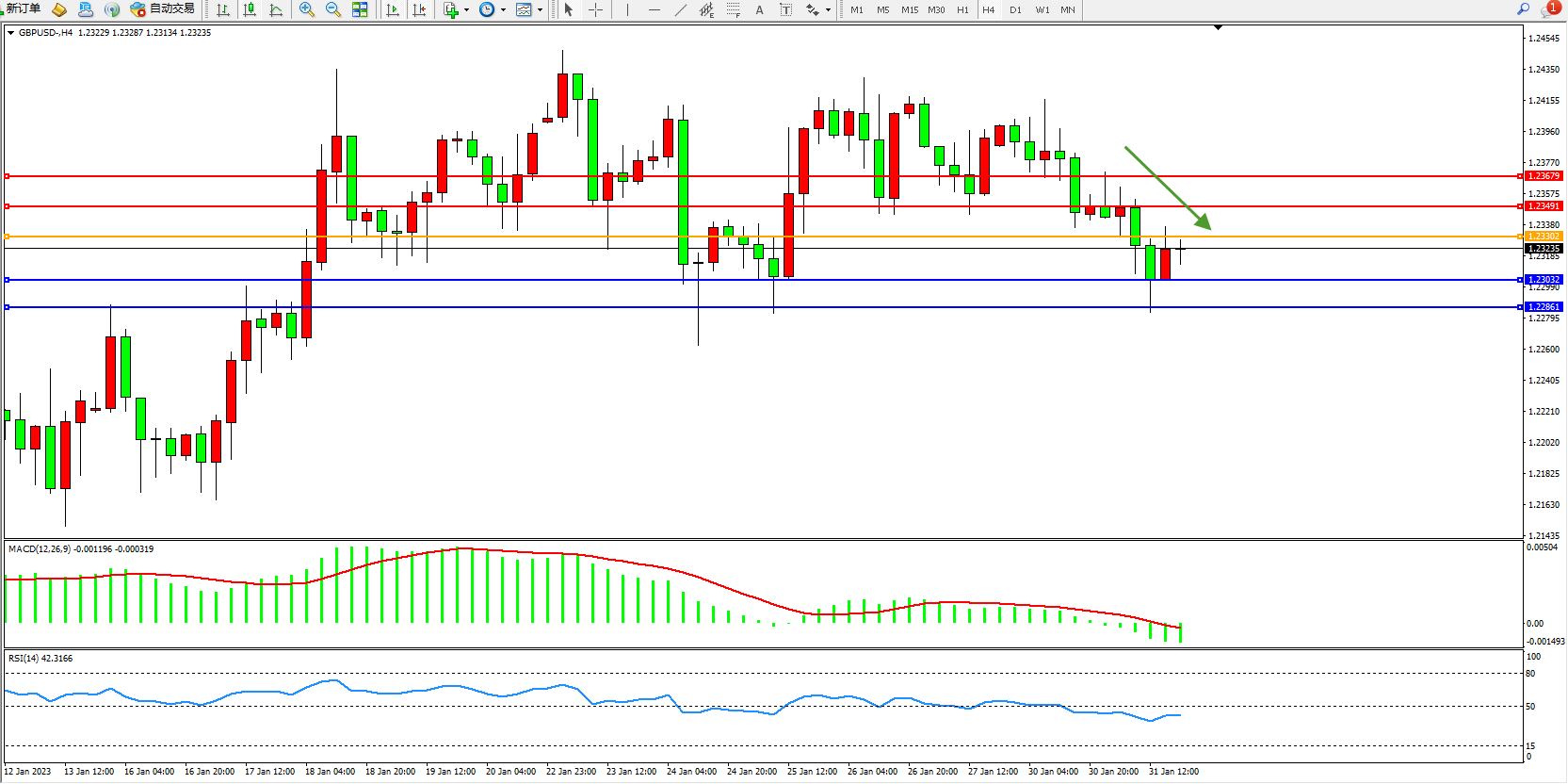Select the crosshair cursor tool
Screen dimensions: 1568x784
pos(595,9)
